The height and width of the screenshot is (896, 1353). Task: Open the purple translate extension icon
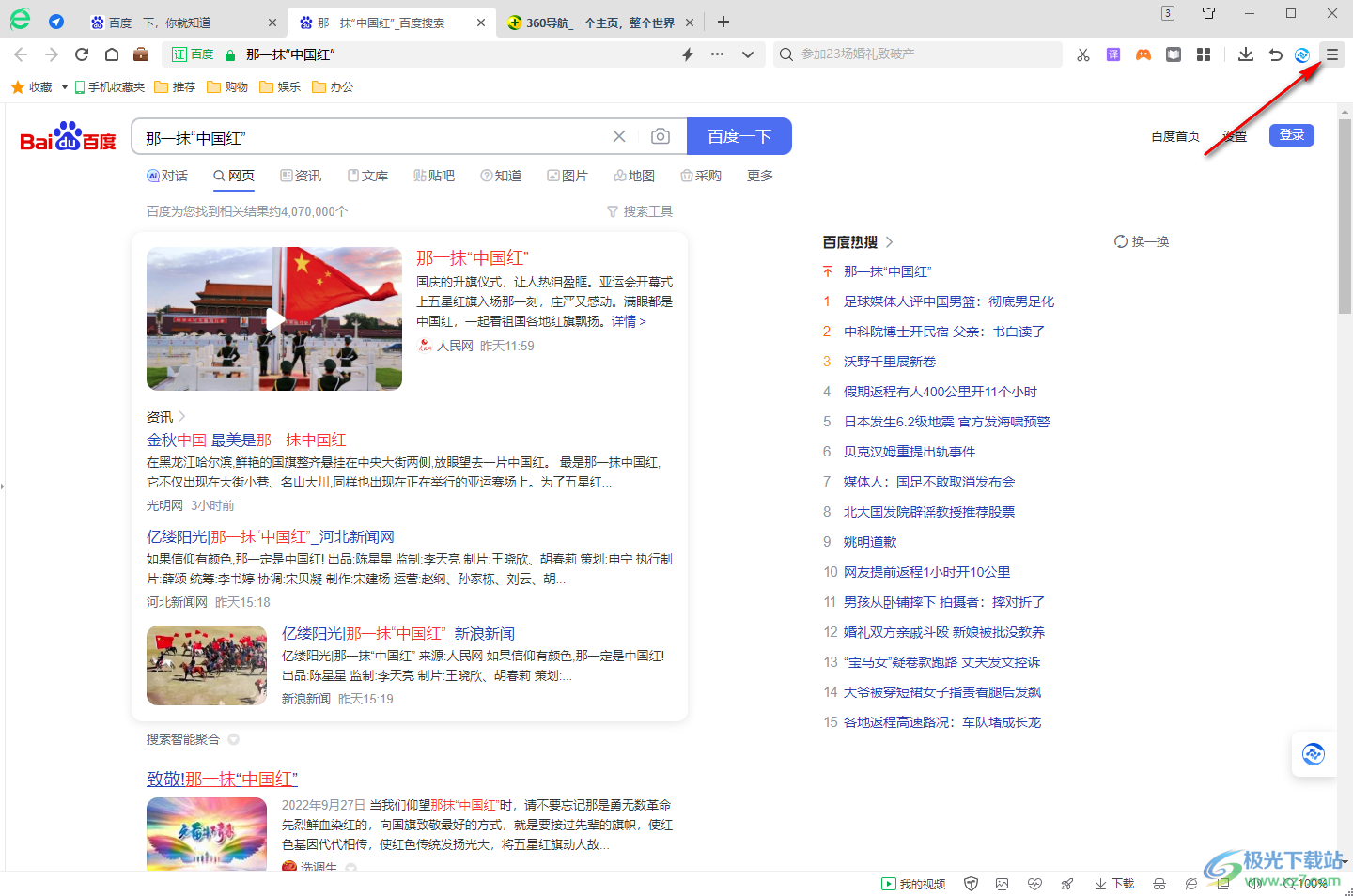tap(1113, 54)
